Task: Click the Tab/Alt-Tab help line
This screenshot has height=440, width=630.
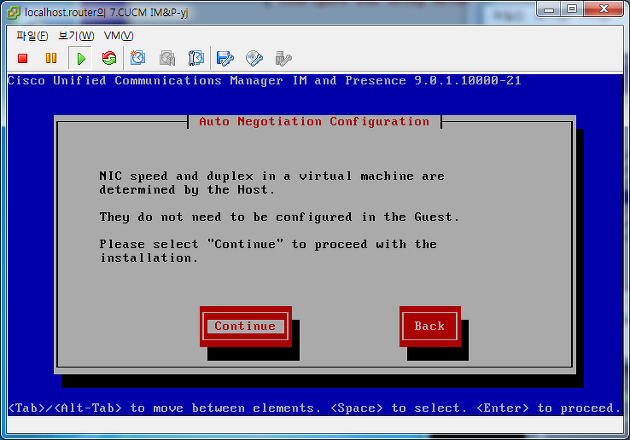Action: coord(315,408)
